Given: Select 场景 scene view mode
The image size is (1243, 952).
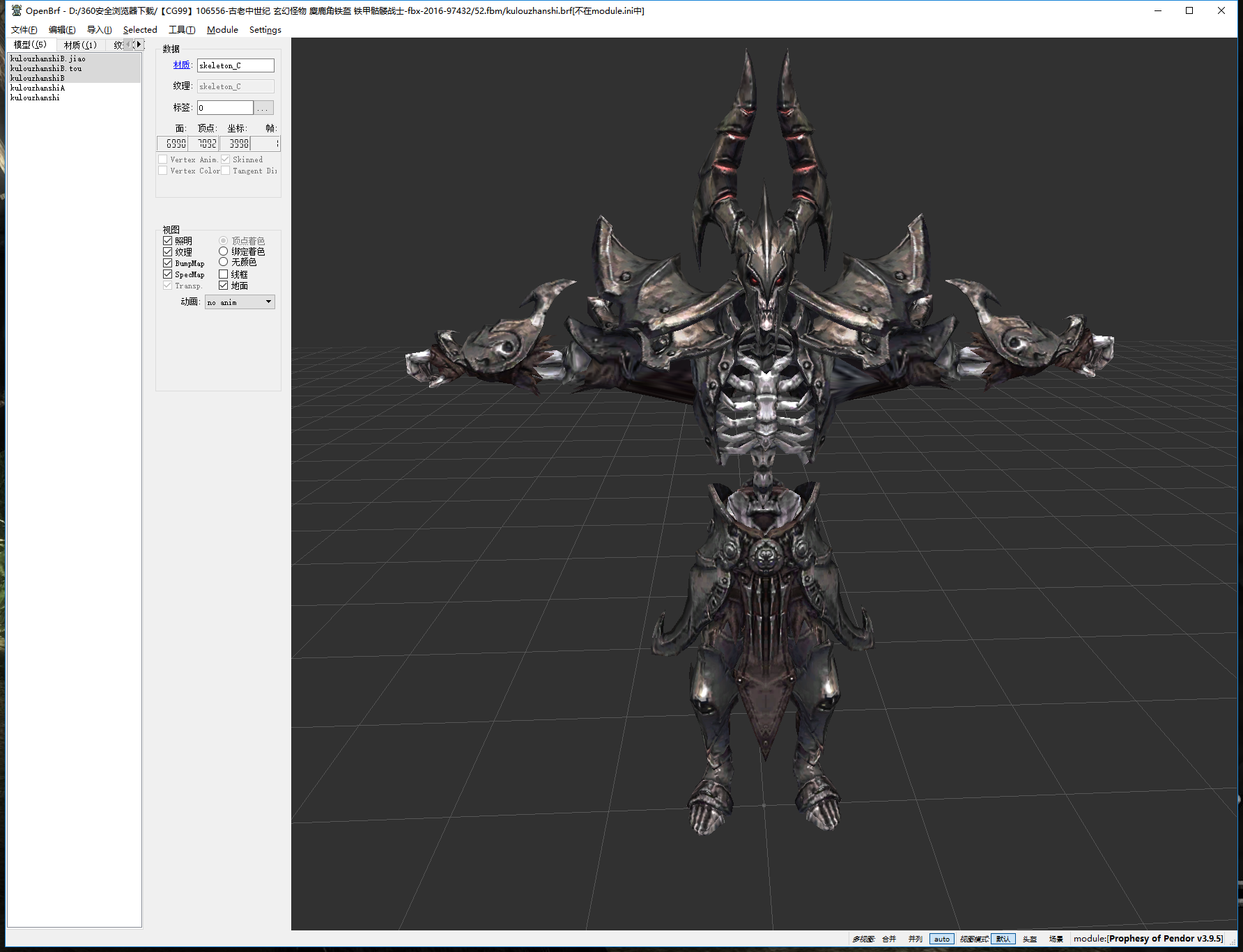Looking at the screenshot, I should [1056, 939].
